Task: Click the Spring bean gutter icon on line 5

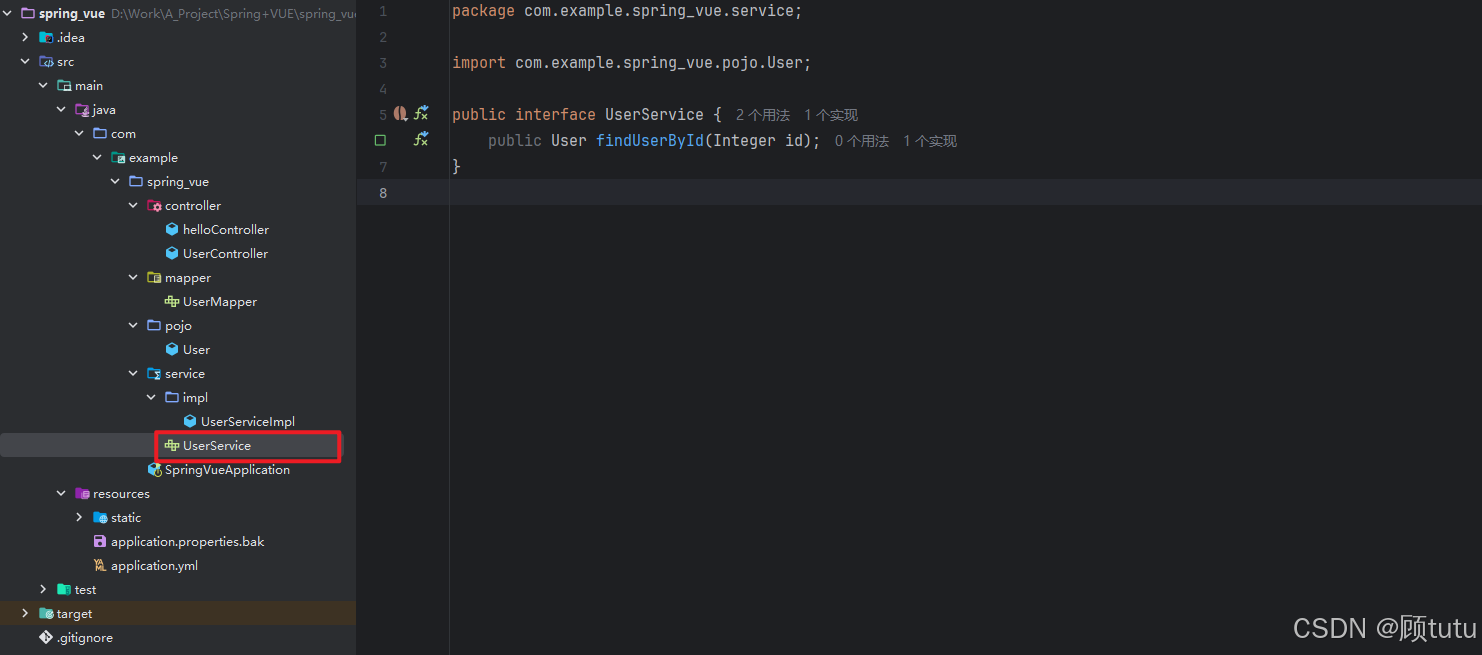Action: point(400,113)
